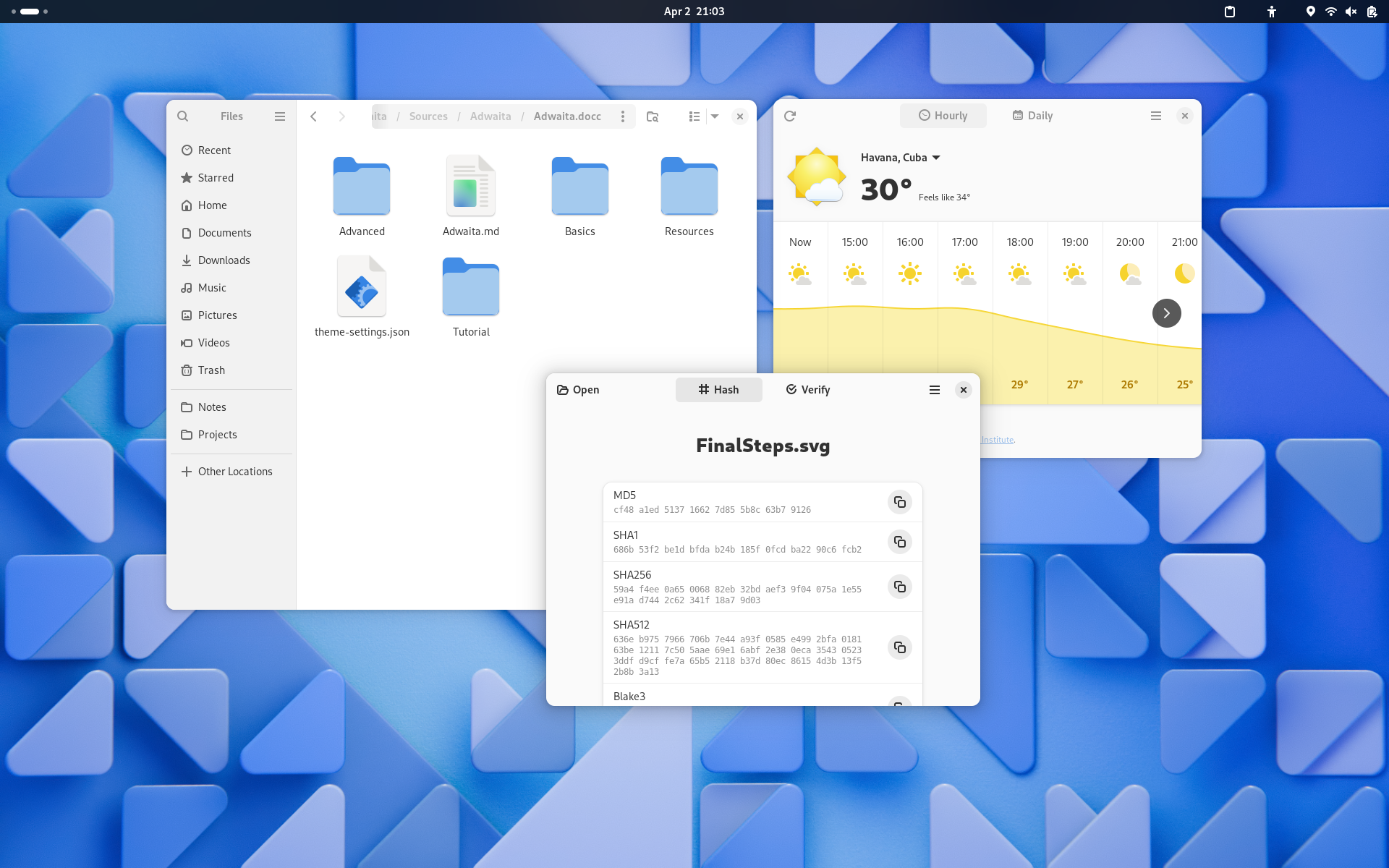Copy the SHA512 hash value
1389x868 pixels.
(x=899, y=647)
